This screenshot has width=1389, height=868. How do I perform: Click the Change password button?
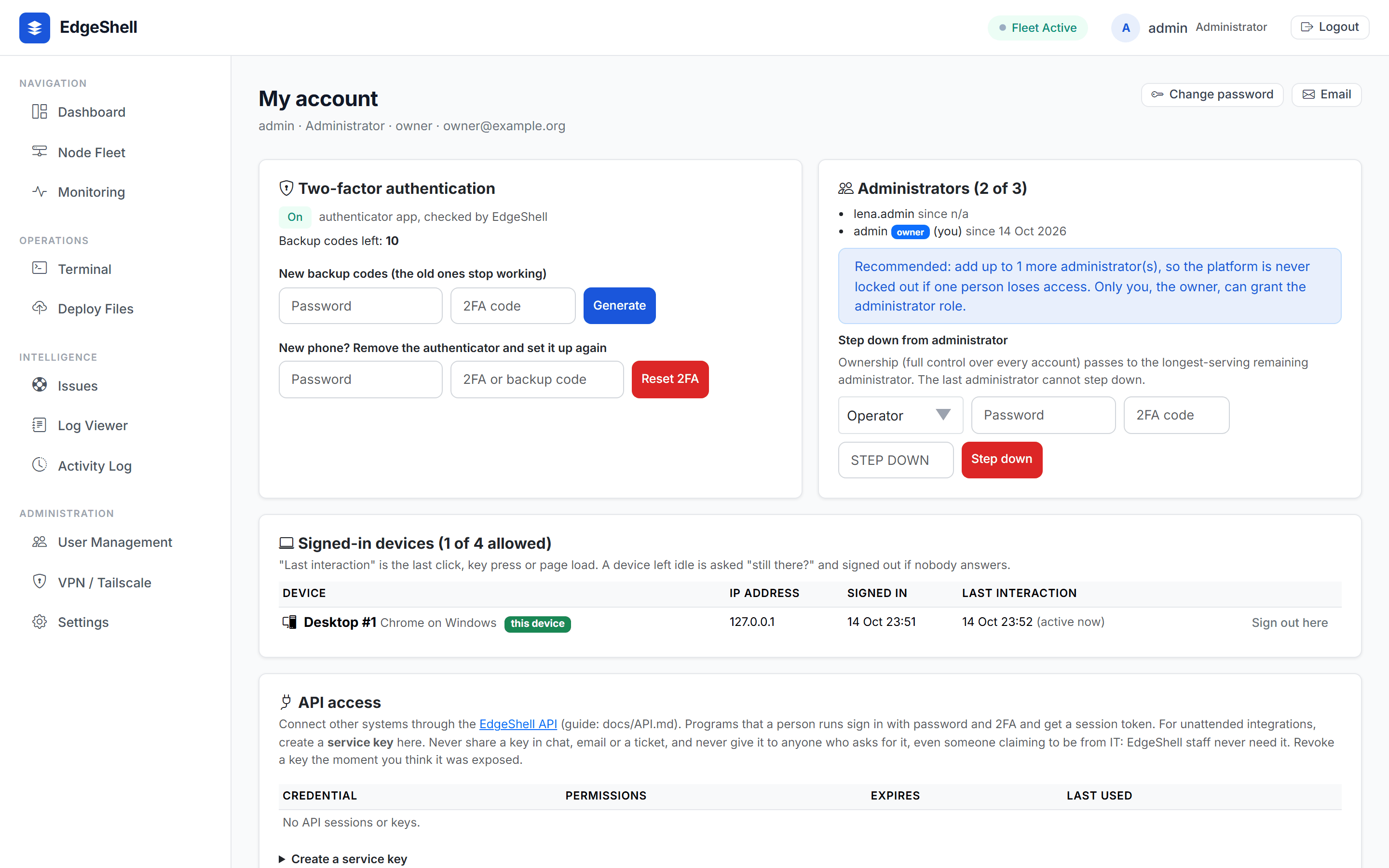pyautogui.click(x=1212, y=94)
